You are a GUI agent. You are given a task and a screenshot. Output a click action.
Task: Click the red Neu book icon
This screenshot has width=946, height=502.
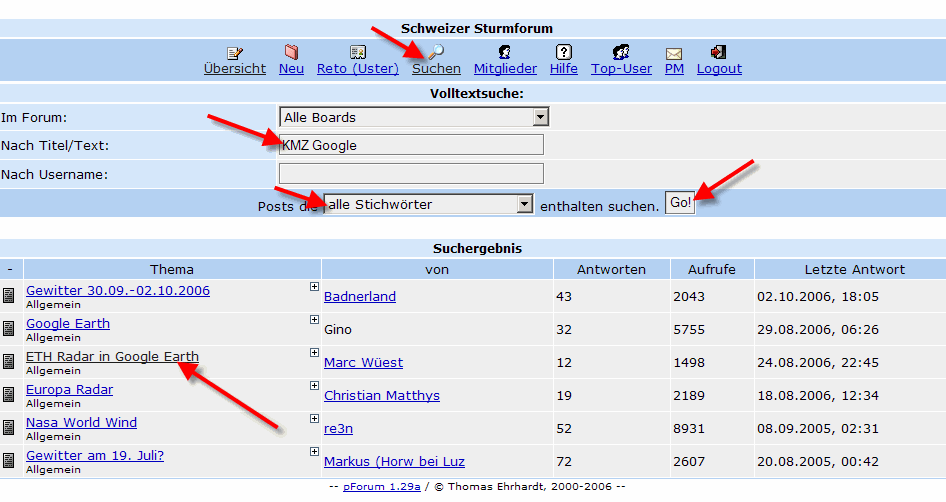[x=291, y=52]
